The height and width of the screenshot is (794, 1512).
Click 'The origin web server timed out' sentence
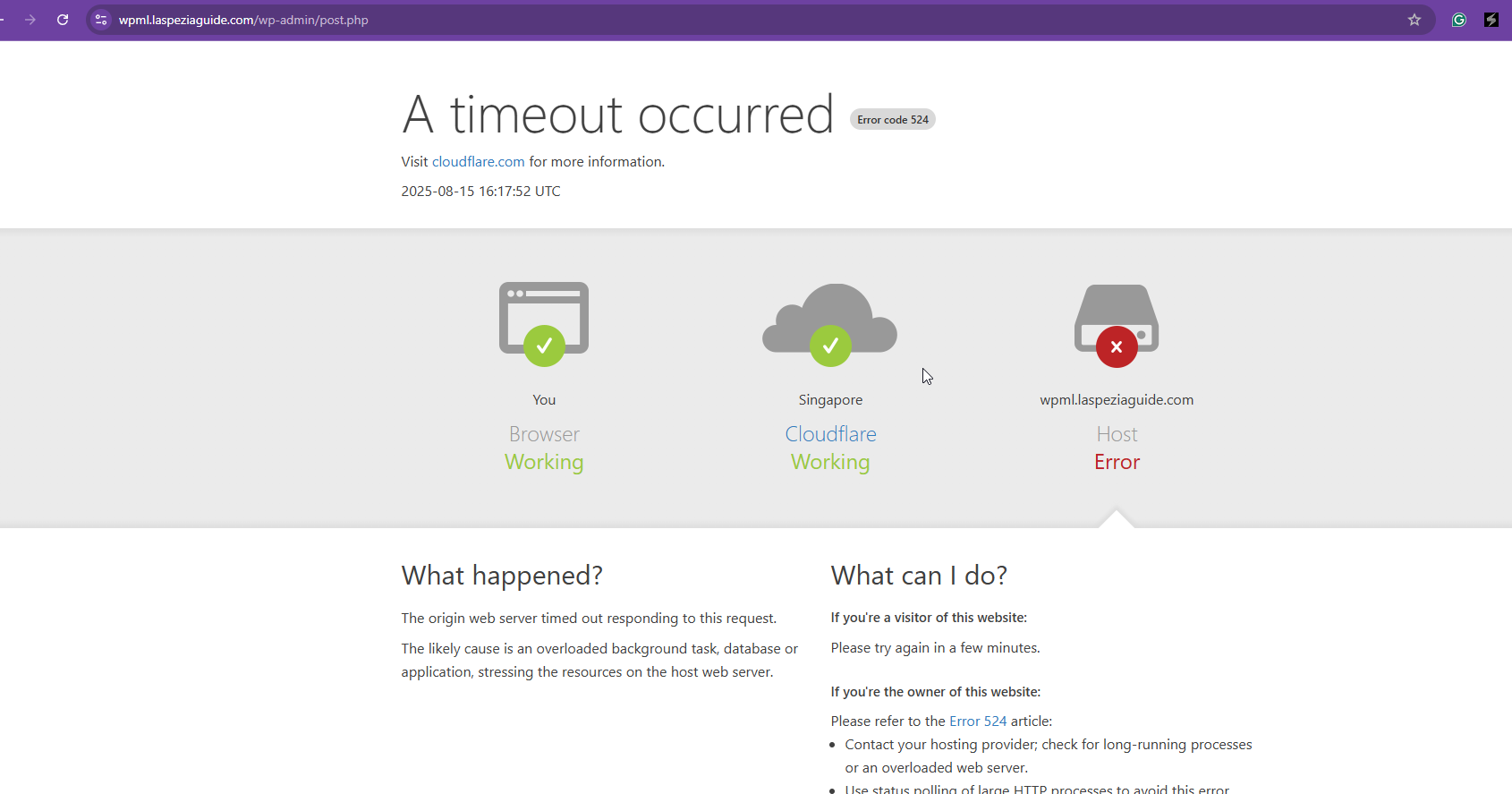[589, 619]
